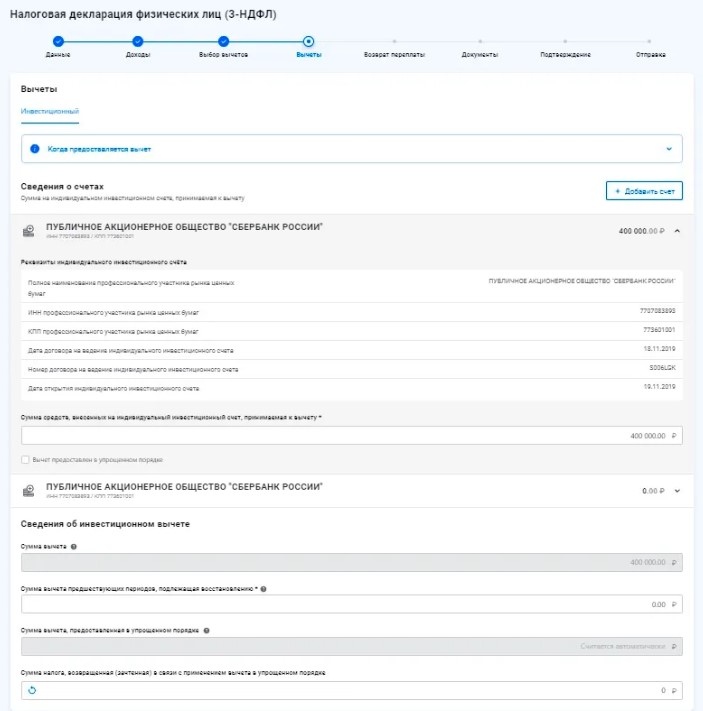The height and width of the screenshot is (711, 703).
Task: Click the 0.00 ₽ total on second account
Action: click(653, 491)
